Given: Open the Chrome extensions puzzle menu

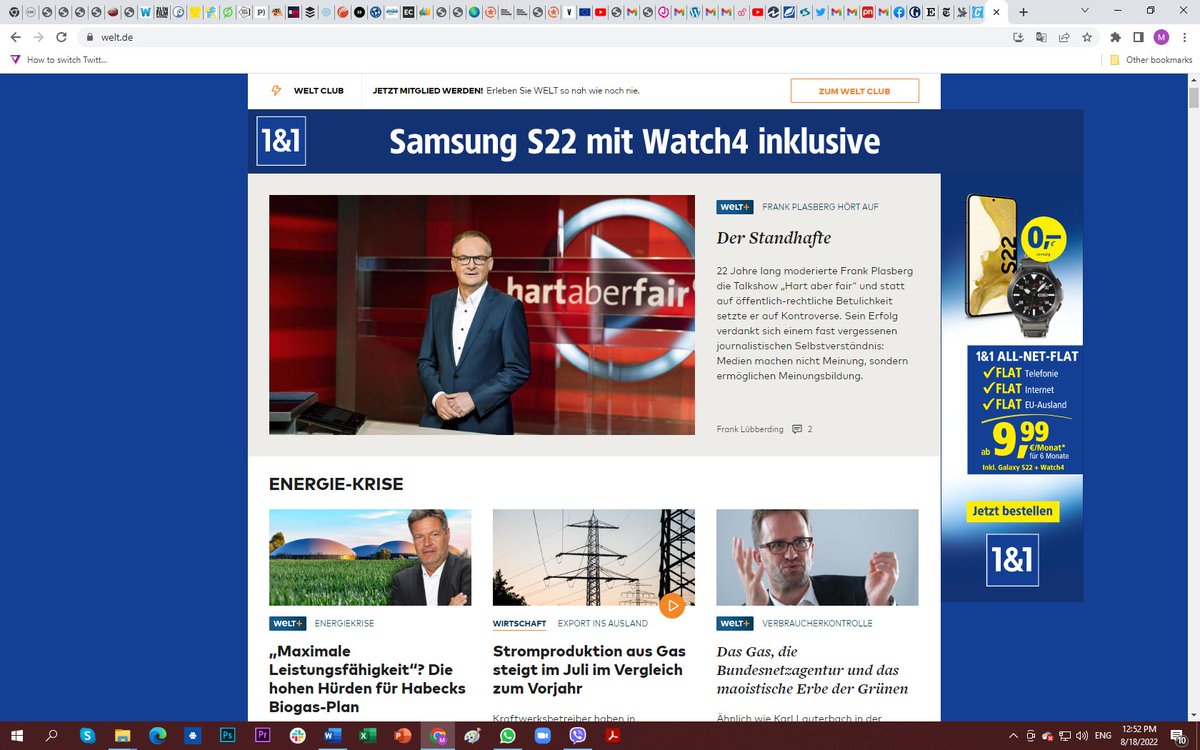Looking at the screenshot, I should pyautogui.click(x=1115, y=37).
